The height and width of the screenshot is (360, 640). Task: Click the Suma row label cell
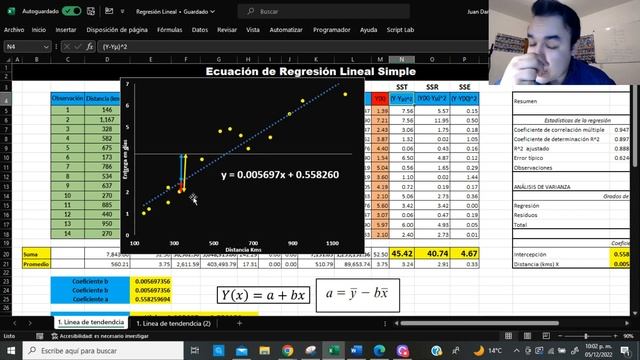coord(36,254)
